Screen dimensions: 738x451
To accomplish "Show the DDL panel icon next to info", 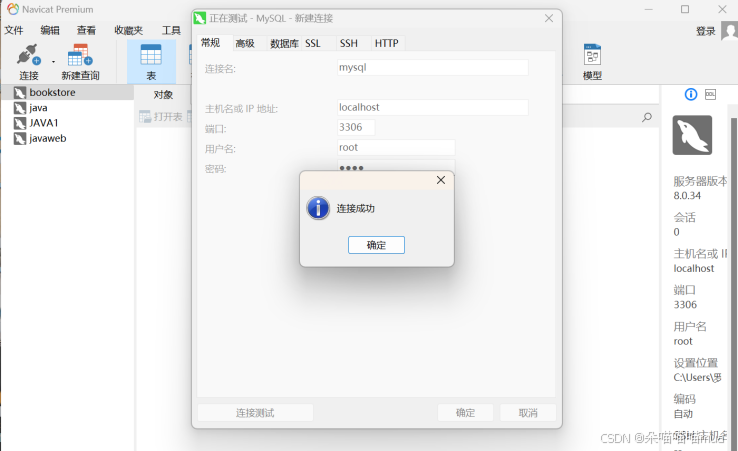I will tap(710, 95).
